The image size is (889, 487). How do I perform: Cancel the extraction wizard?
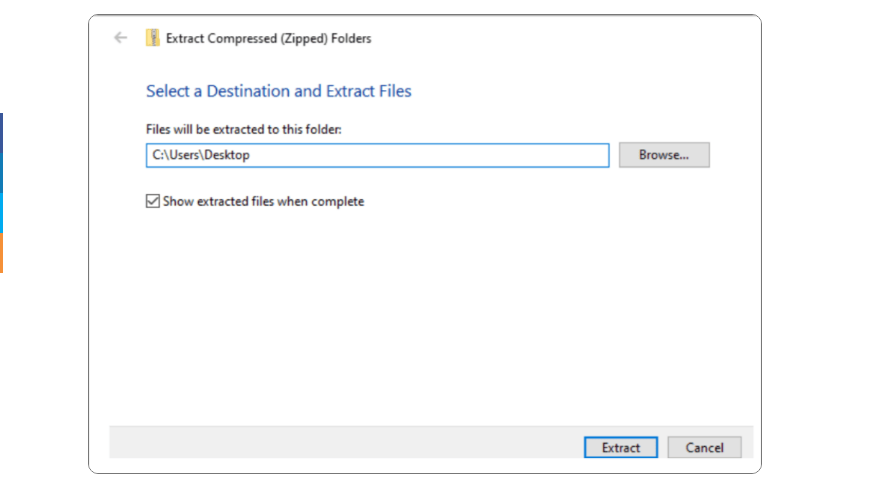click(x=704, y=447)
